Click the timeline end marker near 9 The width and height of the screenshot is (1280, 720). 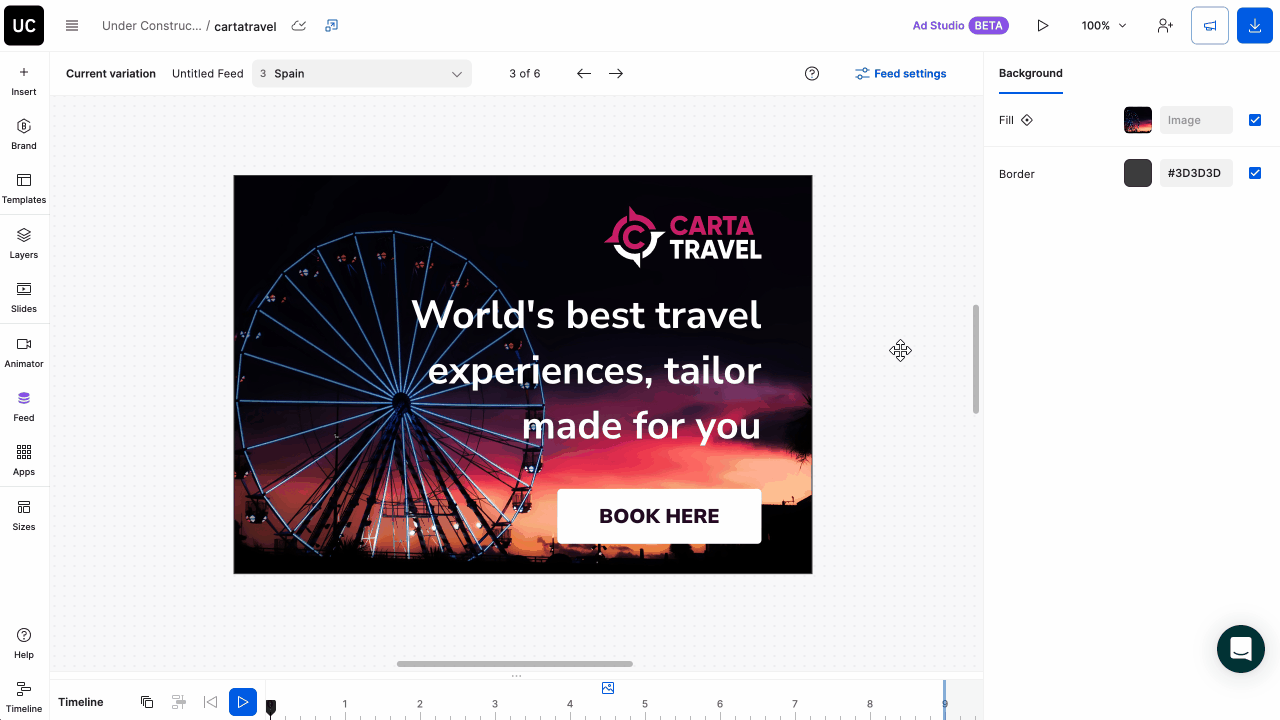pyautogui.click(x=944, y=700)
